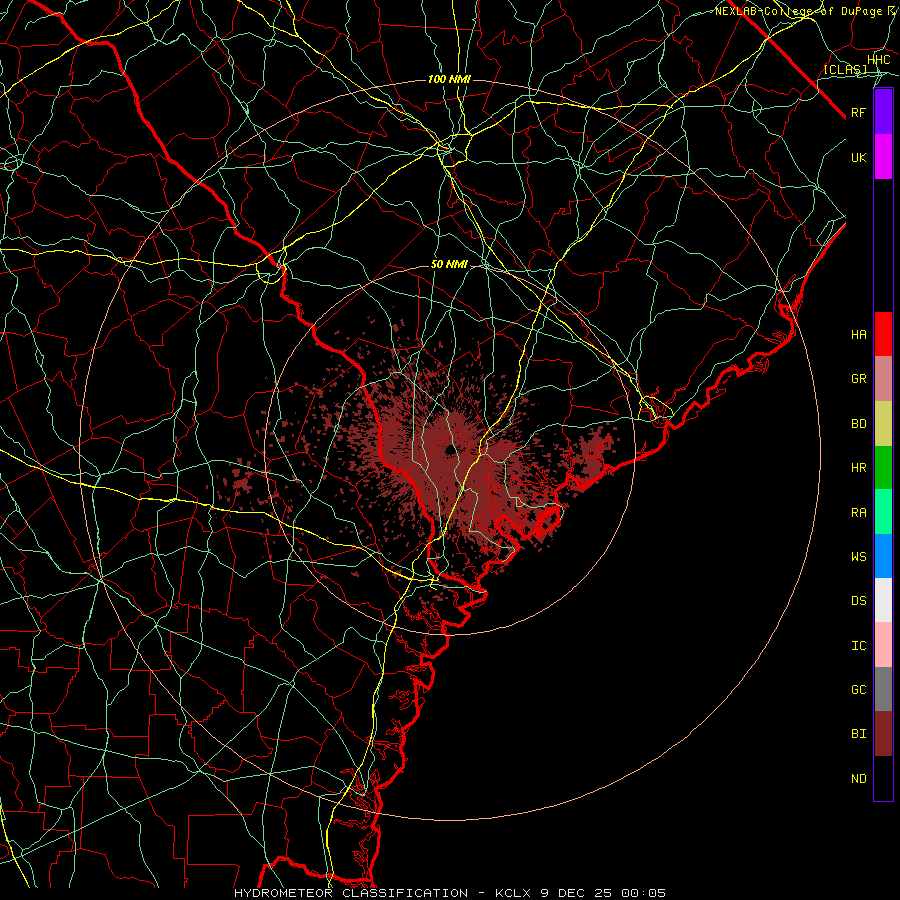Click the 00:05 timestamp
This screenshot has height=900, width=900.
tap(645, 893)
